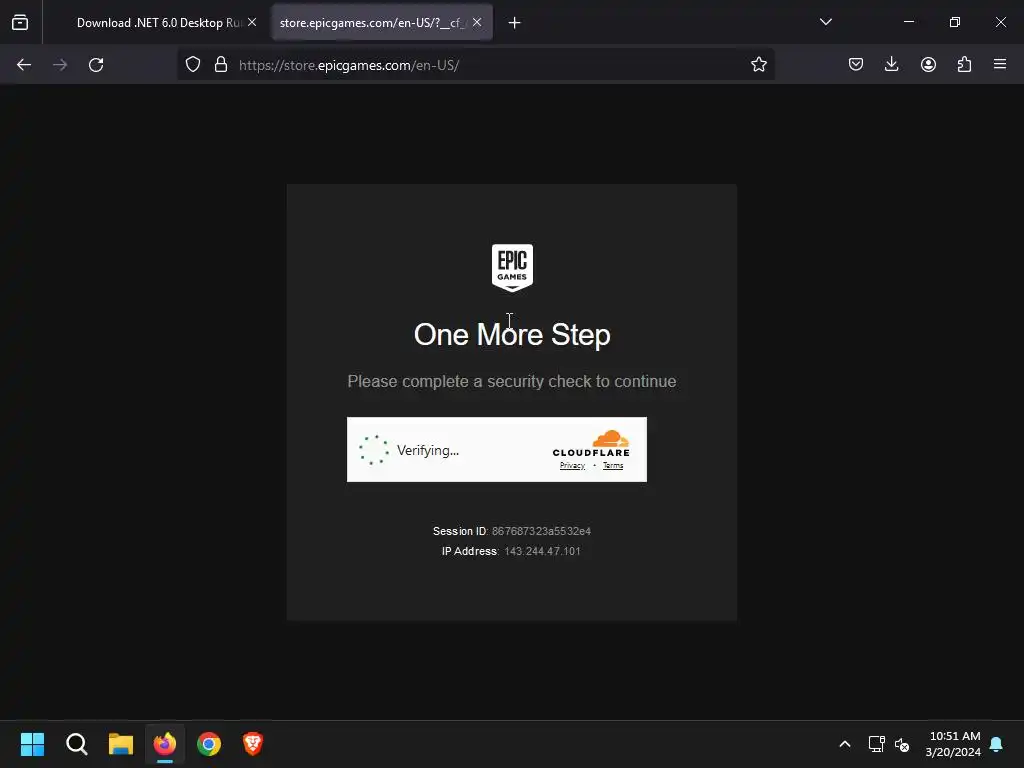Show hidden system tray icons
This screenshot has width=1024, height=768.
coord(844,744)
